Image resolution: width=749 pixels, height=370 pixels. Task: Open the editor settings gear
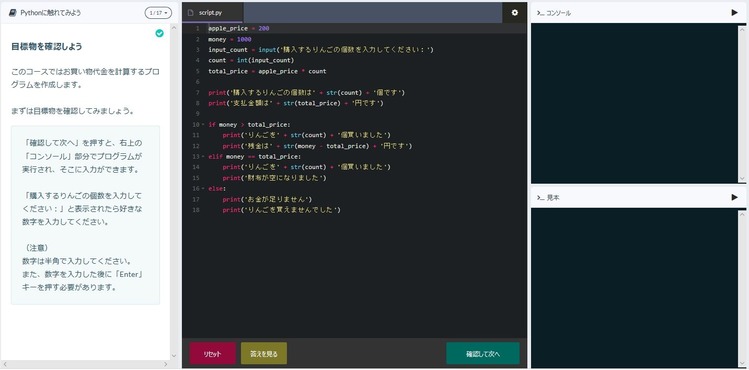514,13
